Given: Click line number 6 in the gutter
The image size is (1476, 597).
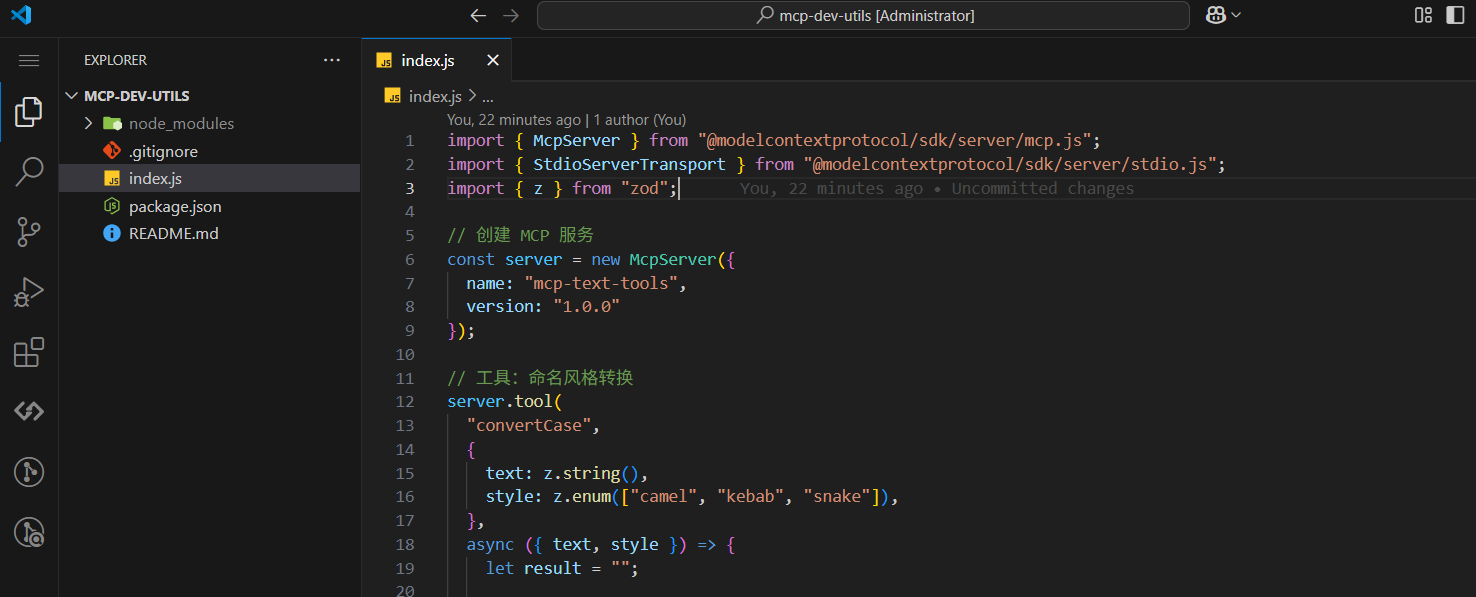Looking at the screenshot, I should click(410, 259).
